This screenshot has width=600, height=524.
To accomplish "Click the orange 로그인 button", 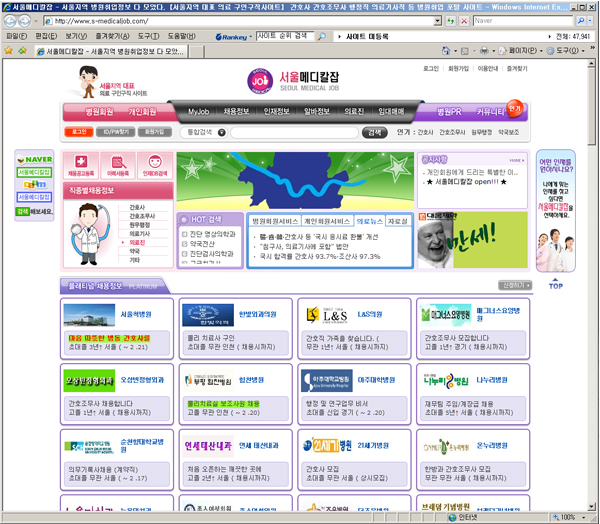I will (79, 132).
